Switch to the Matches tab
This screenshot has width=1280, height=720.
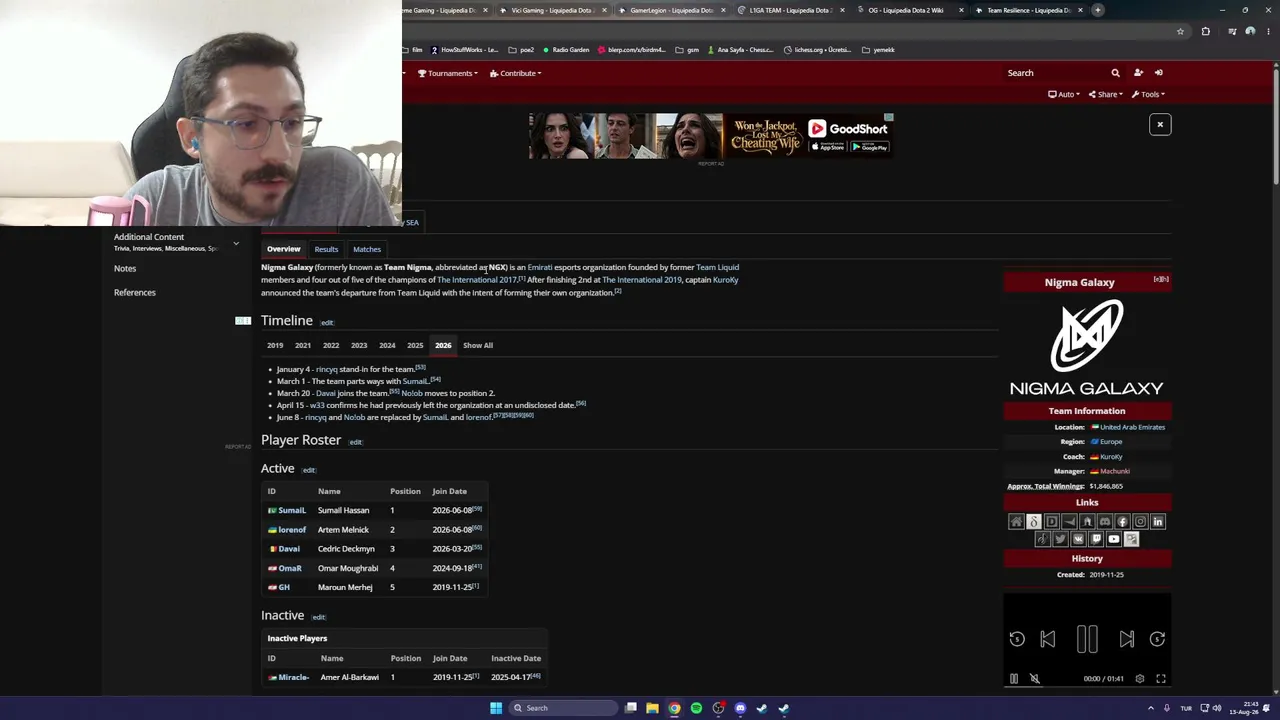click(x=367, y=249)
